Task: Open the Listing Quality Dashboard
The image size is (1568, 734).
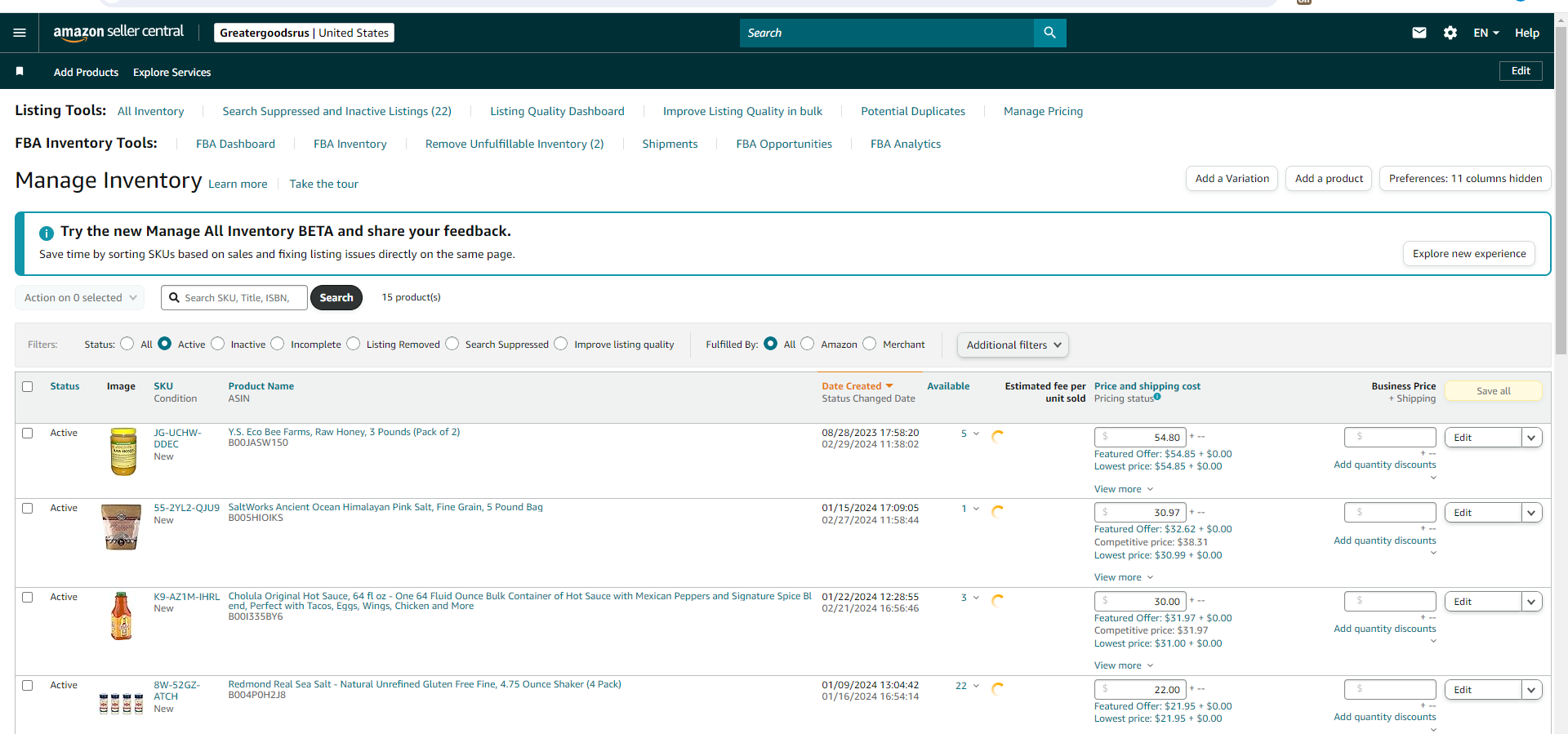Action: point(557,111)
